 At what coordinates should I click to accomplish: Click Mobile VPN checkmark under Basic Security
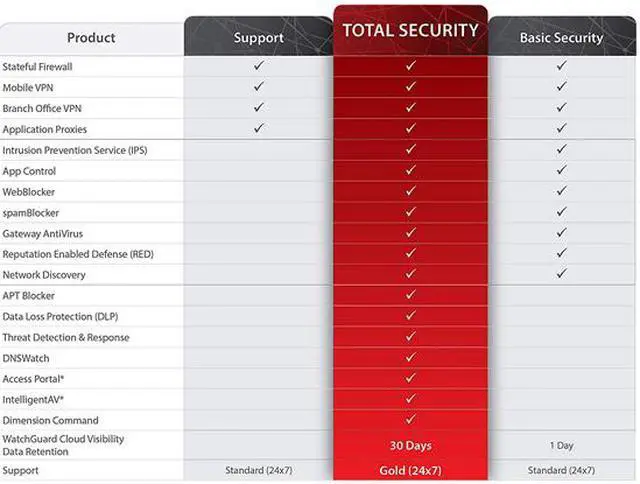561,87
